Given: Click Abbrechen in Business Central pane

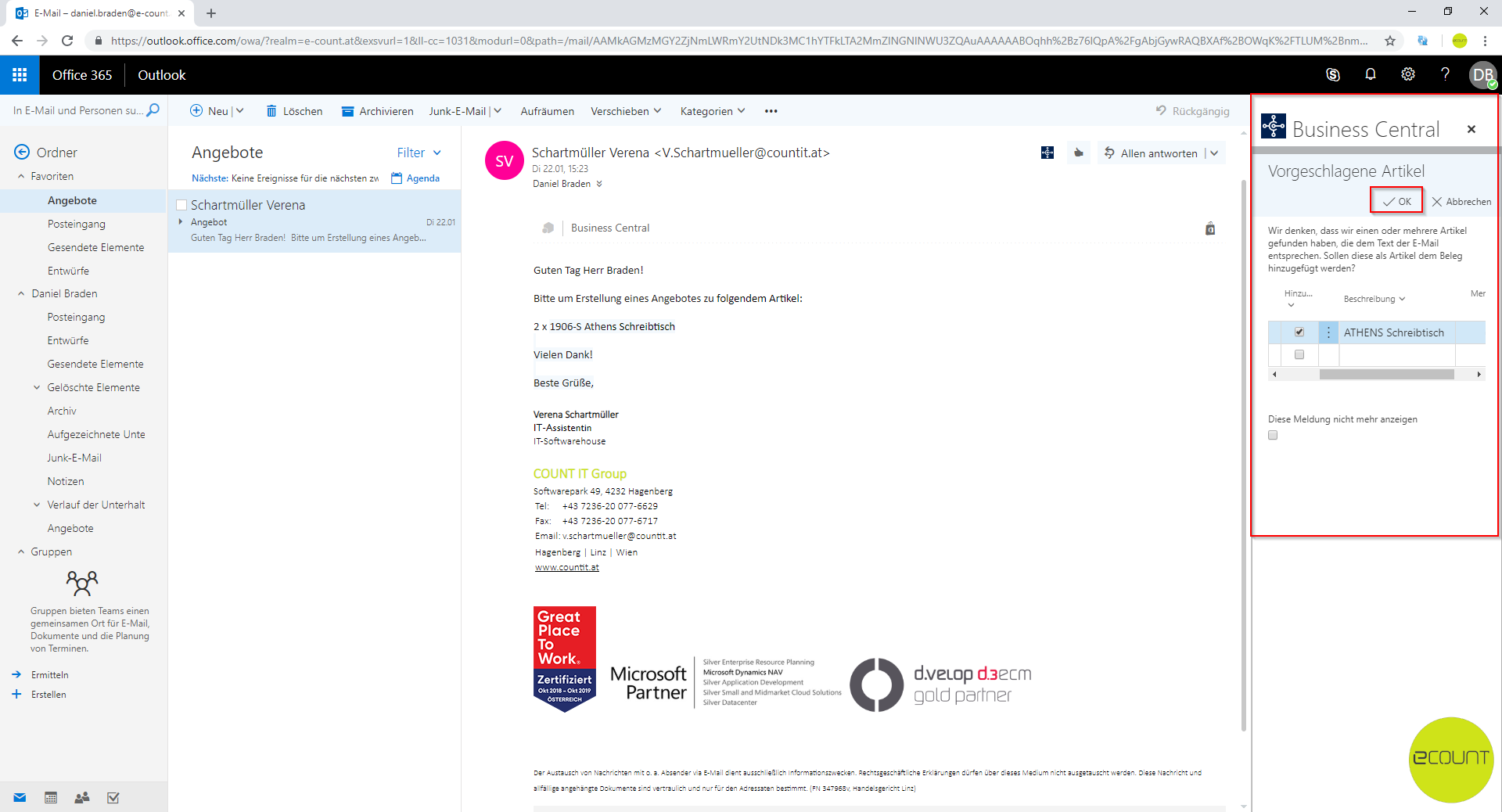Looking at the screenshot, I should pyautogui.click(x=1461, y=201).
